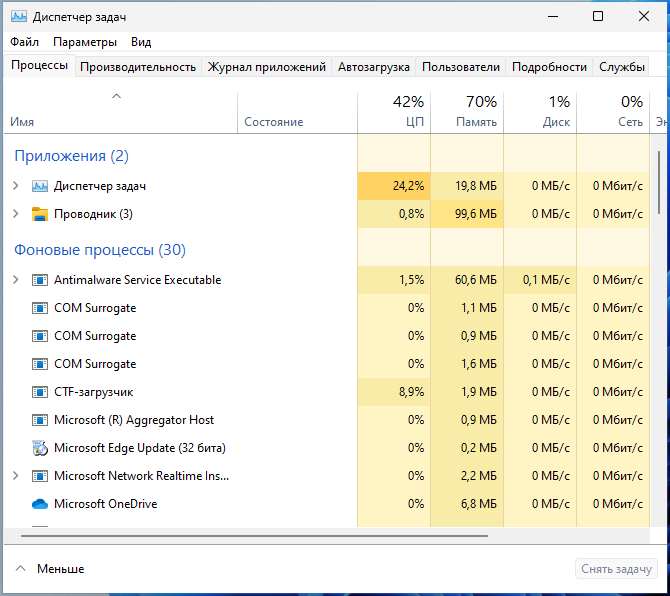The image size is (670, 596).
Task: Click the Microsoft Network Realtime Ins... icon
Action: pos(40,476)
